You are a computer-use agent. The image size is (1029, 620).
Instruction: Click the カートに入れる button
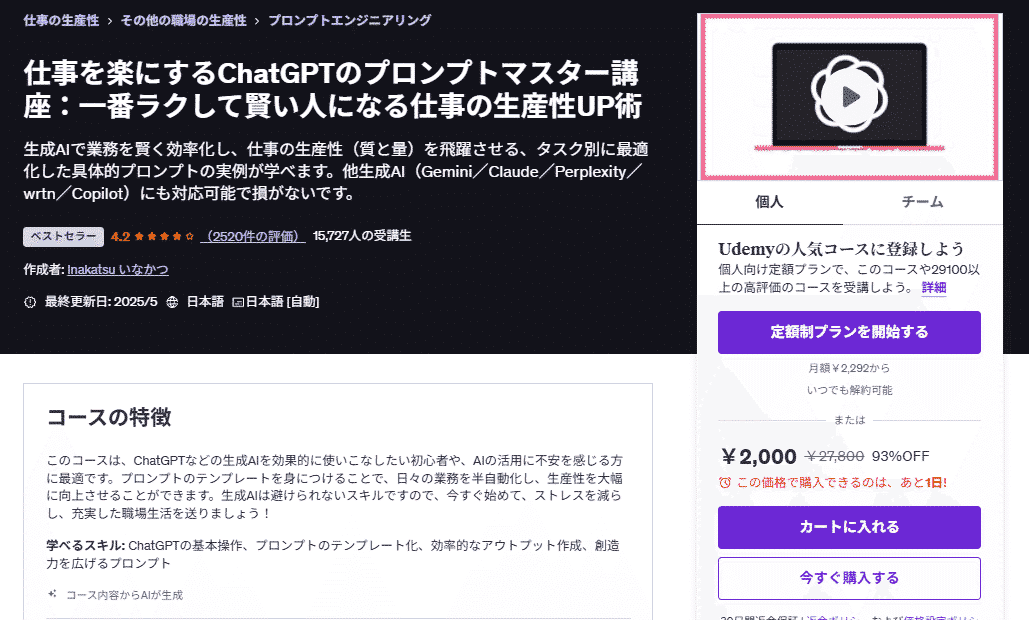point(848,528)
